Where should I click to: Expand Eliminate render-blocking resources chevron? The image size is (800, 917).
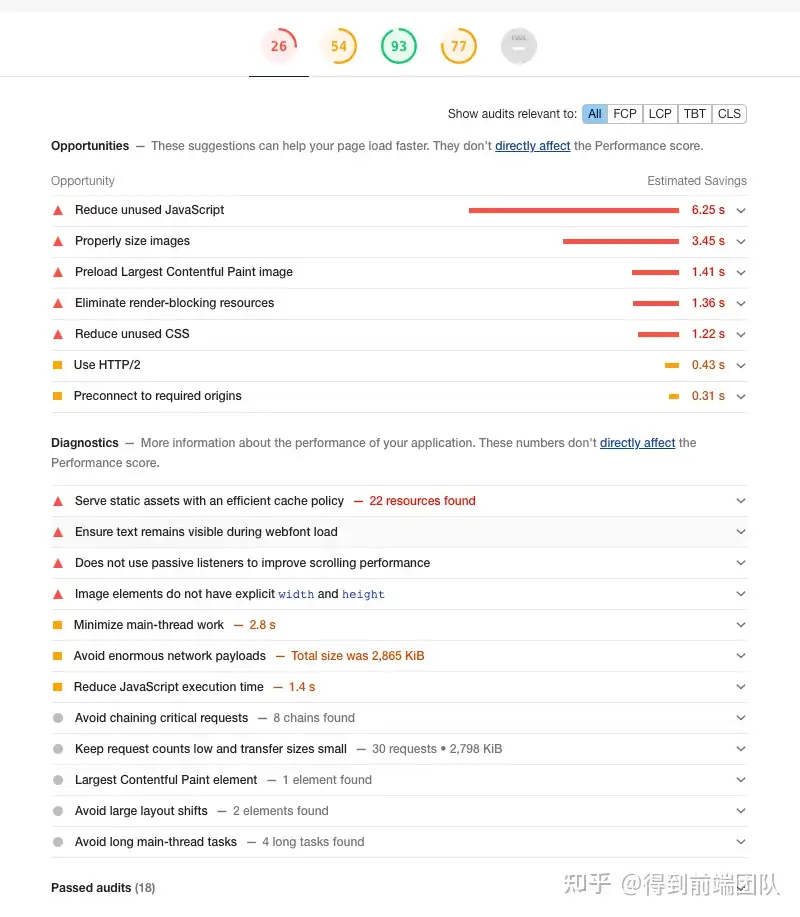tap(741, 303)
